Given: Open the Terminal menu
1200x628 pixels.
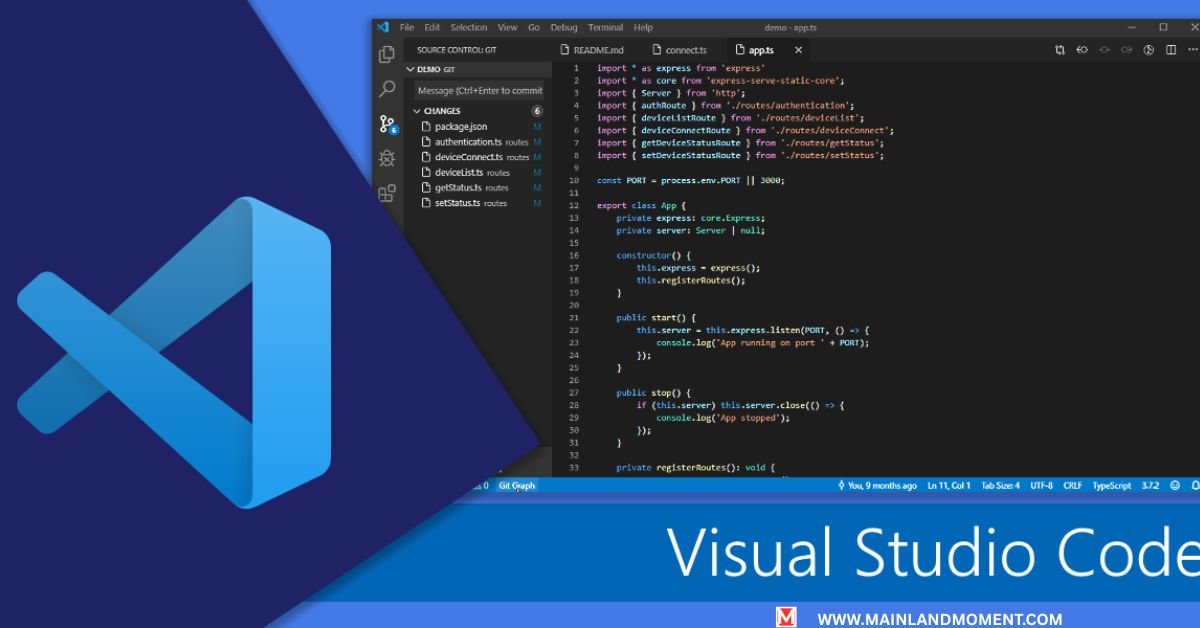Looking at the screenshot, I should pos(606,27).
